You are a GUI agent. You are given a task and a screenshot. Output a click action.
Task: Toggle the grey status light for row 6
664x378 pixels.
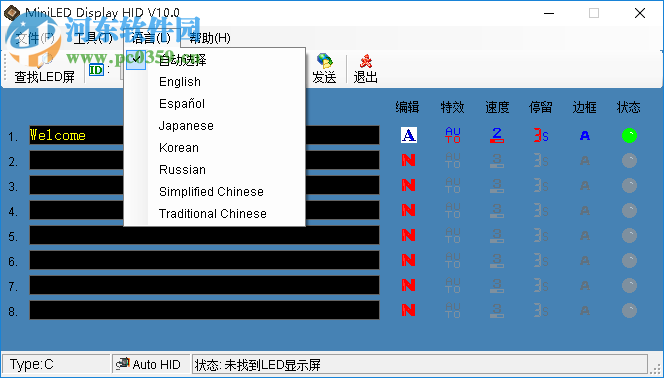(x=629, y=260)
